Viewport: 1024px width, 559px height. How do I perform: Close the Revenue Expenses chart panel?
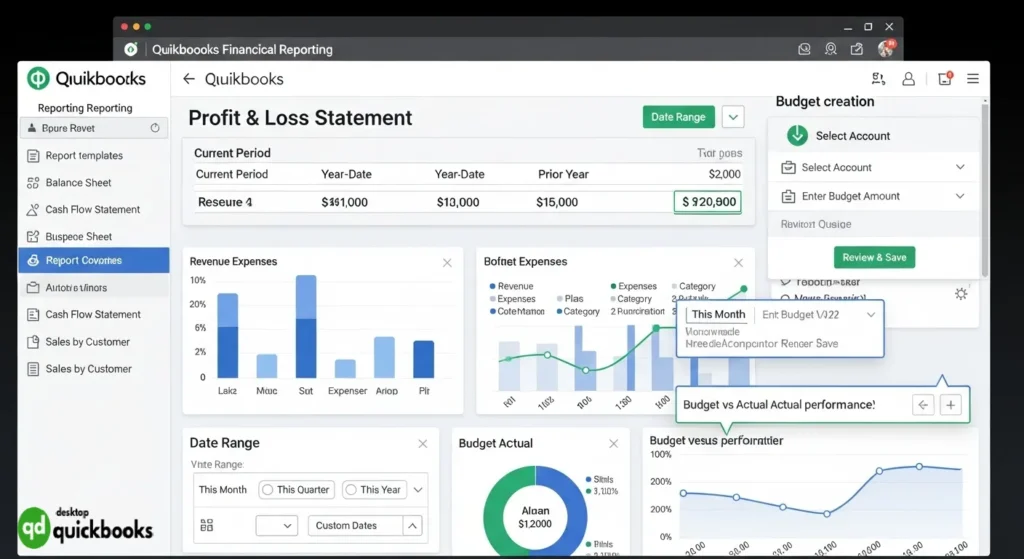(447, 262)
